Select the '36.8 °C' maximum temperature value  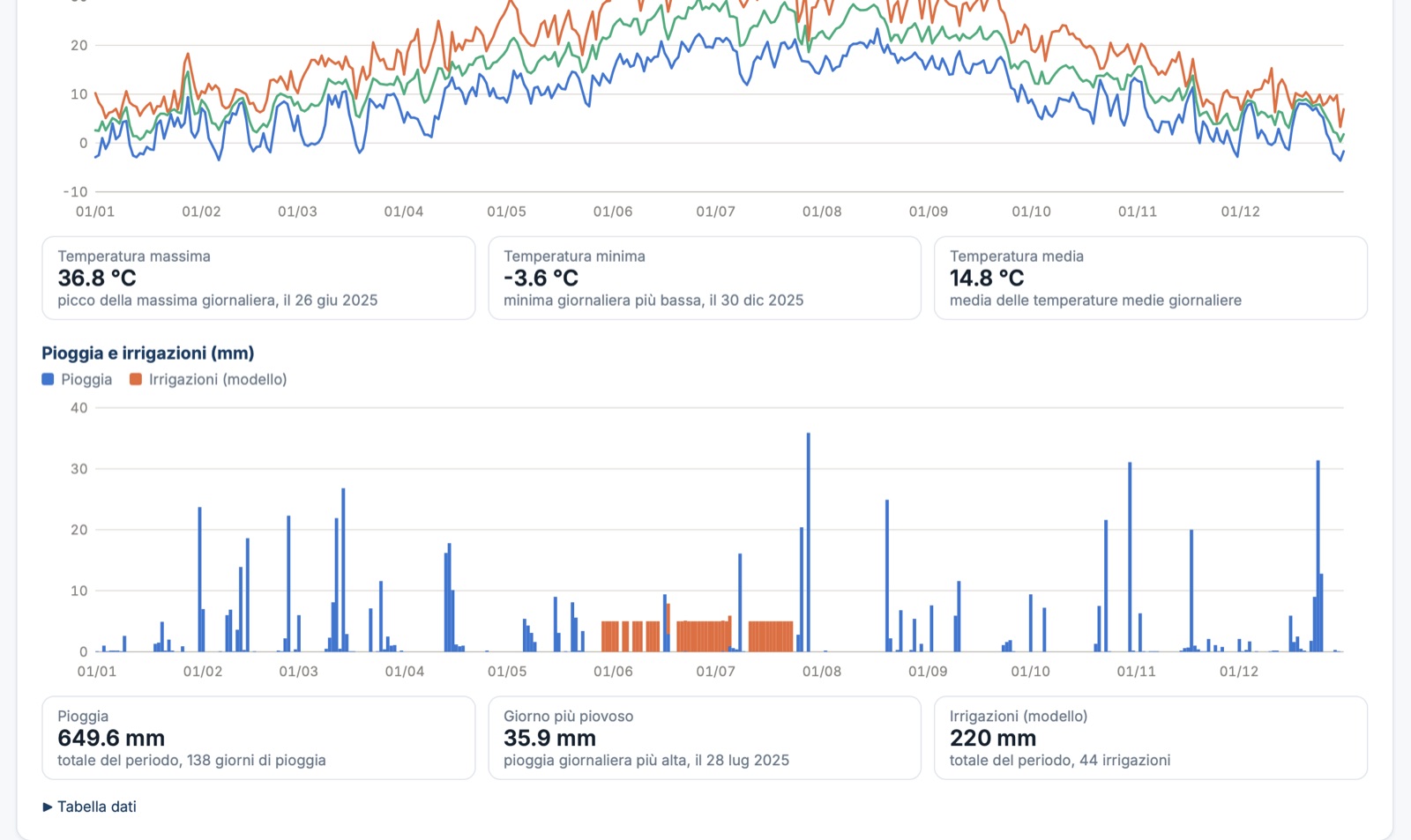pyautogui.click(x=97, y=278)
